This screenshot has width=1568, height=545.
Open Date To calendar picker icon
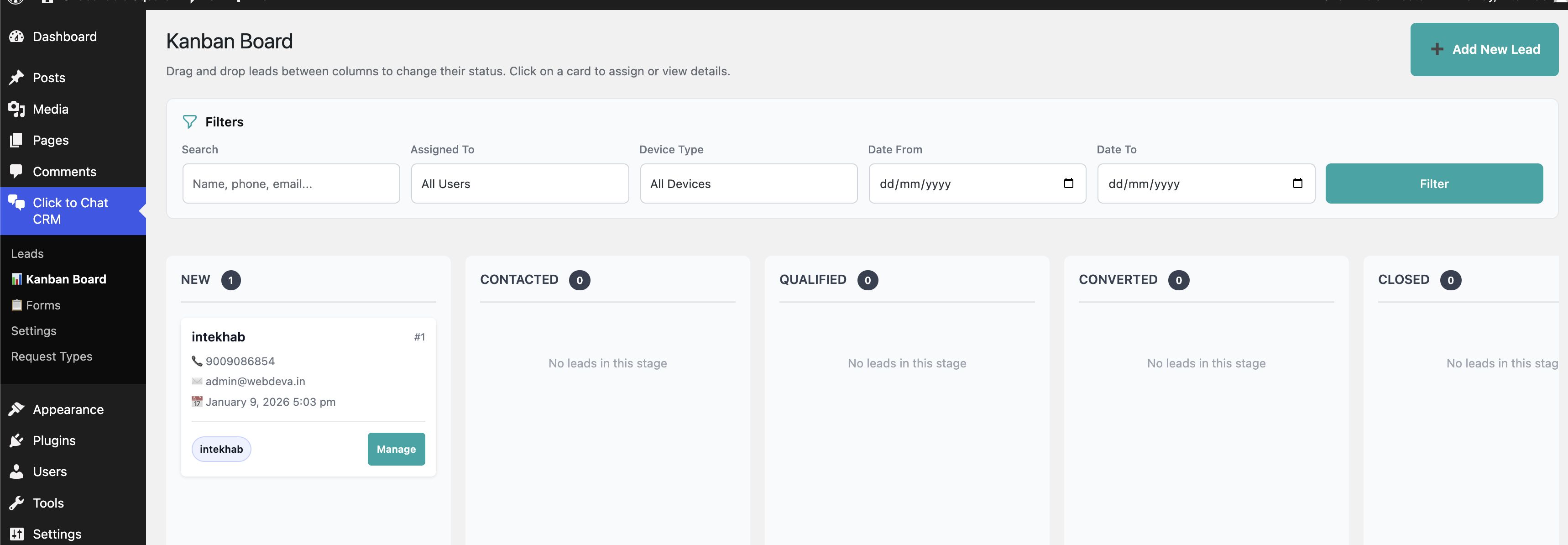click(x=1297, y=183)
